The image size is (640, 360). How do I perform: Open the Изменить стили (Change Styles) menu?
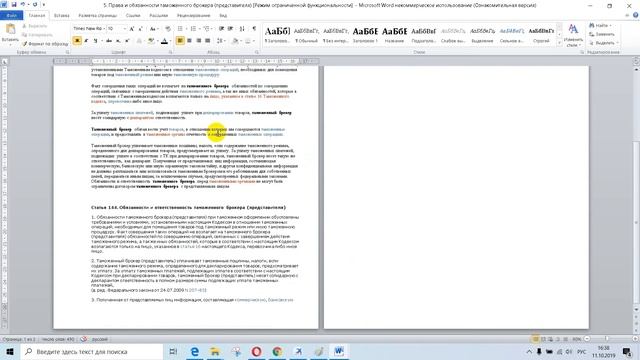[x=573, y=35]
